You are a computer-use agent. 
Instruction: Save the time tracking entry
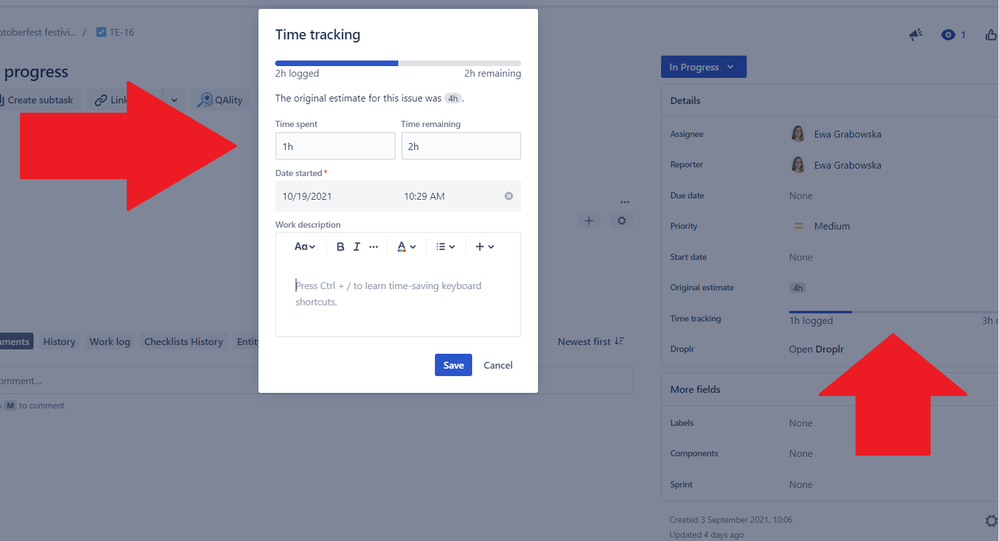click(453, 365)
